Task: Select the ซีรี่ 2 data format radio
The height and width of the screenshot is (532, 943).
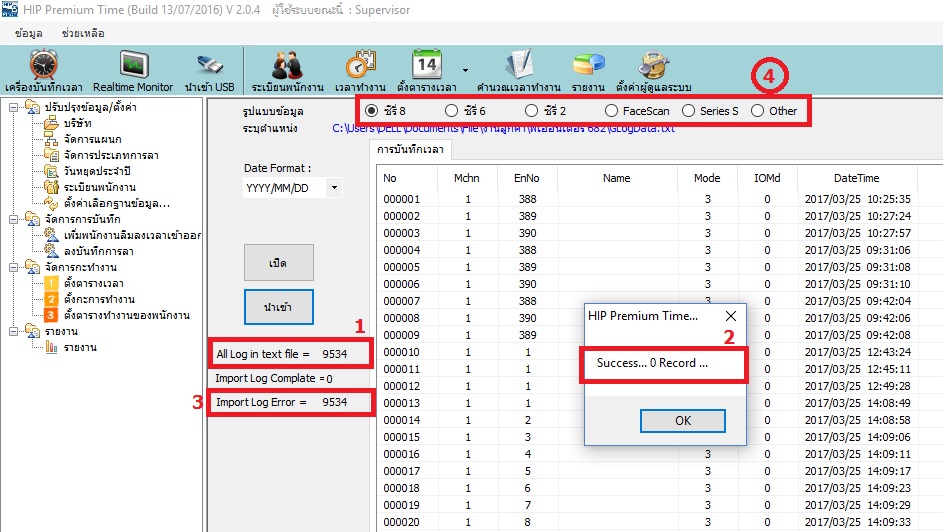Action: pos(531,111)
